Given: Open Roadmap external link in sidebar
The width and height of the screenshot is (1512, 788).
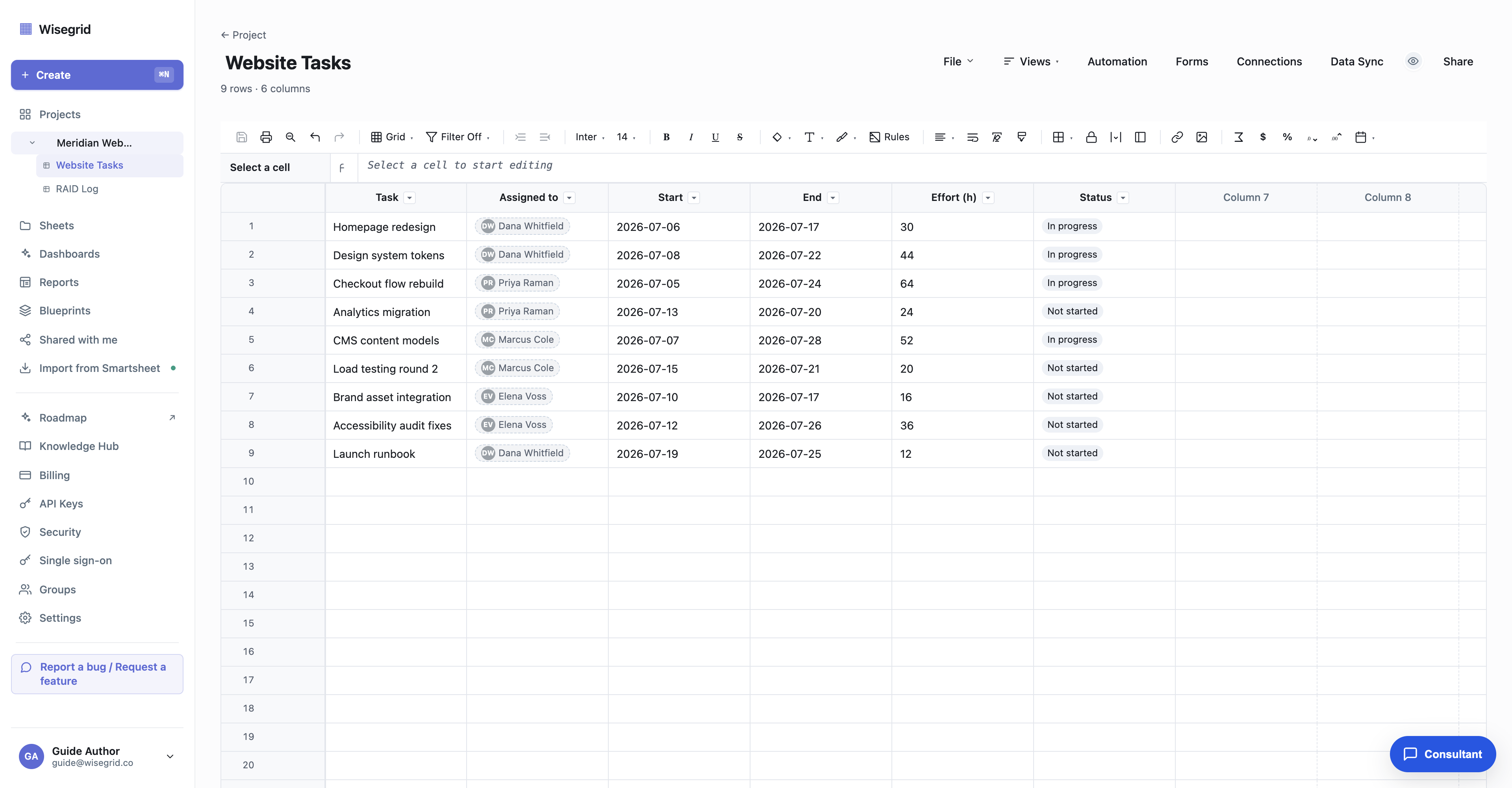Looking at the screenshot, I should 97,418.
